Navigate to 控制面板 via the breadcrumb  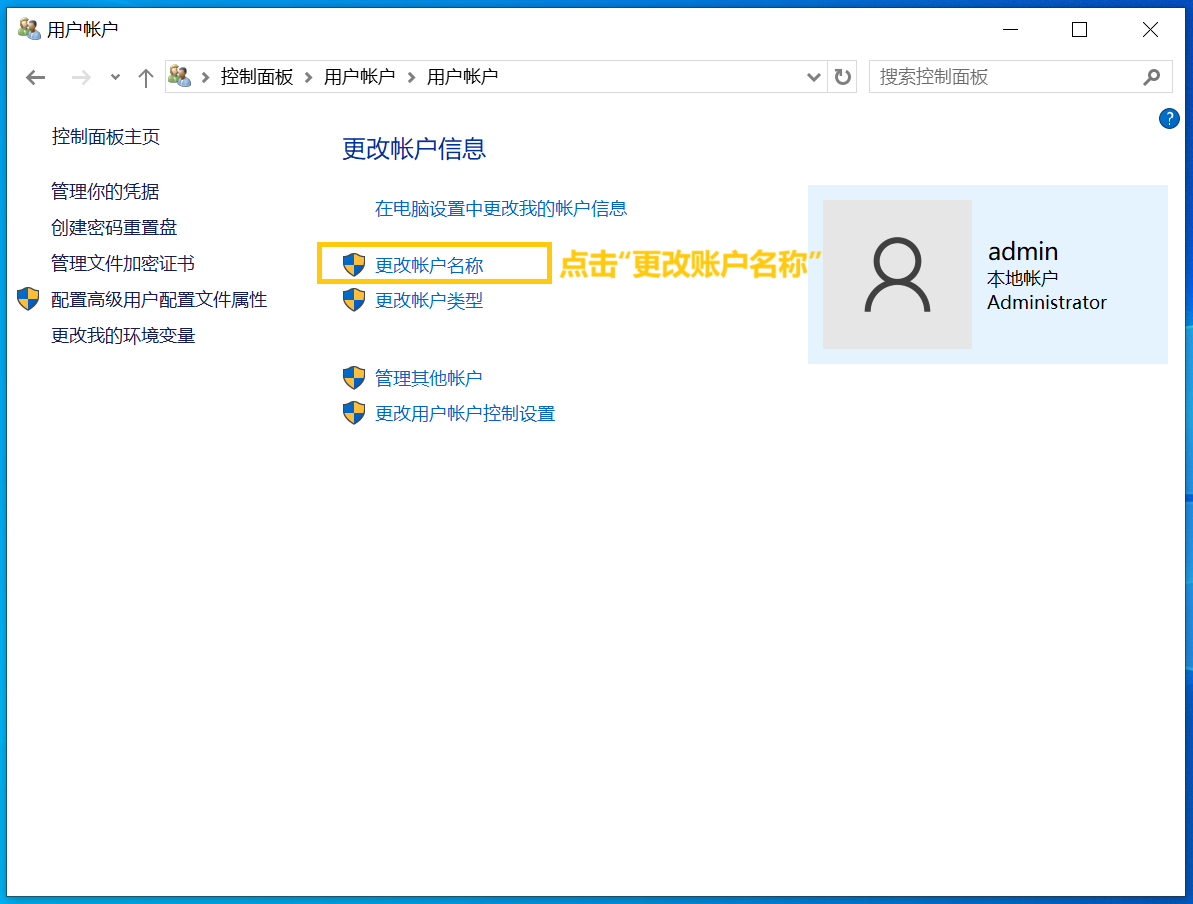click(x=257, y=76)
